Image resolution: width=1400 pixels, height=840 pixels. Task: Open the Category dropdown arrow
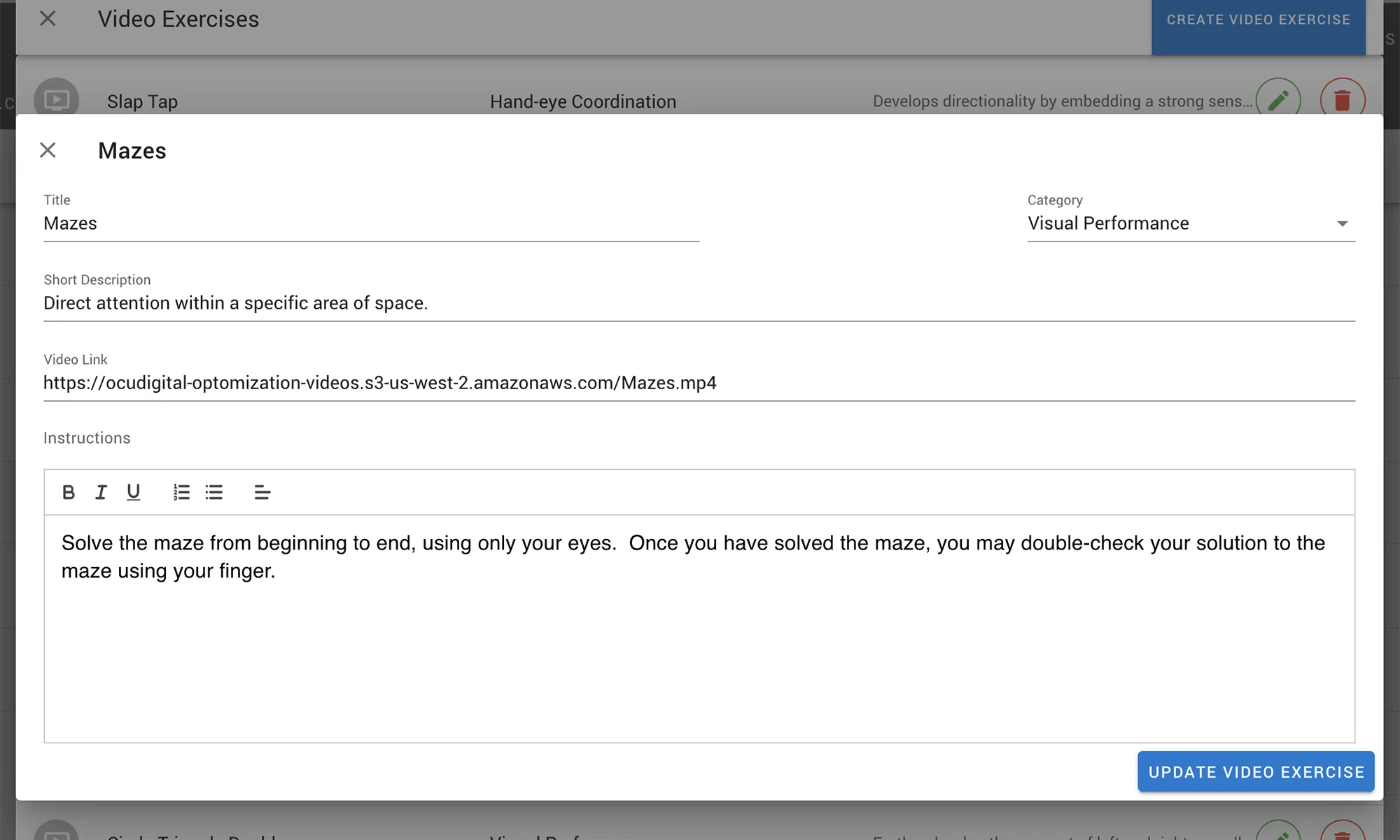(1342, 224)
